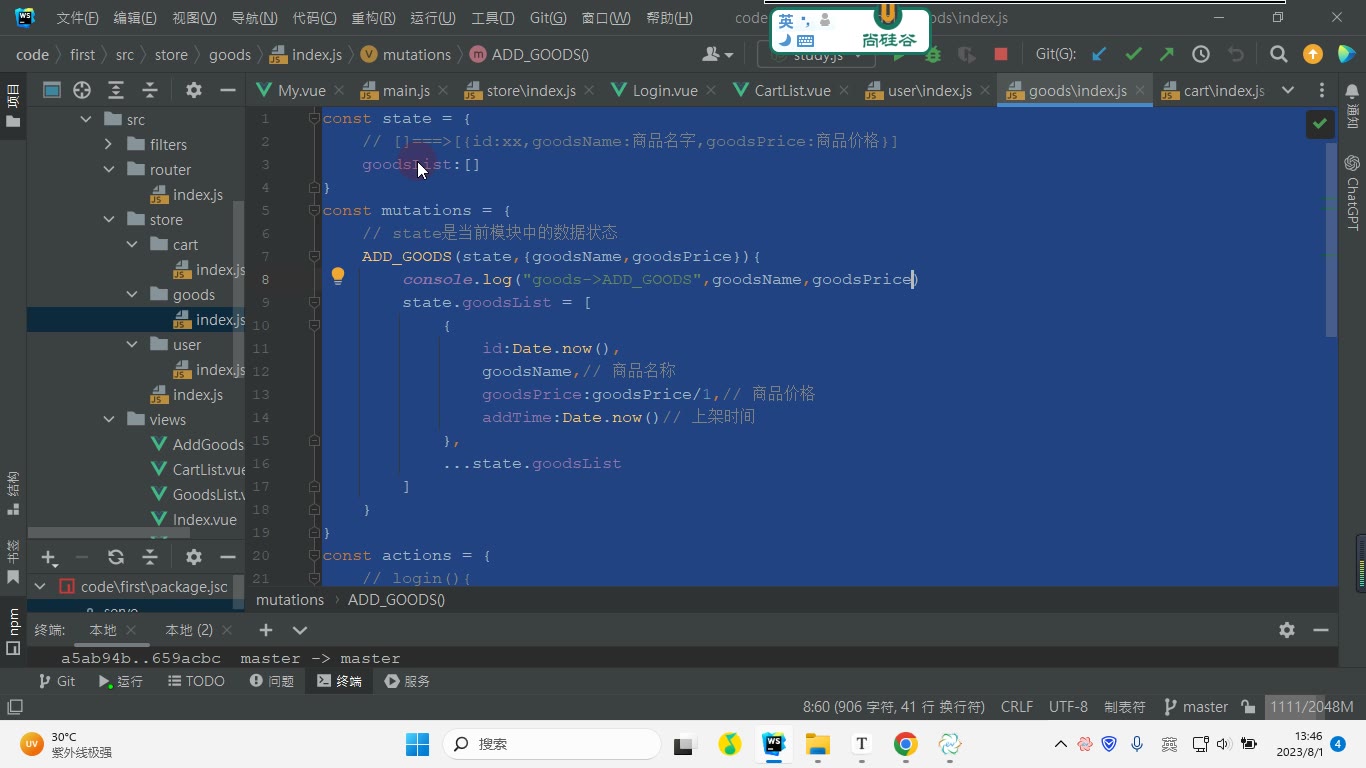This screenshot has height=768, width=1366.
Task: Open terminal panel settings gear
Action: click(1287, 630)
